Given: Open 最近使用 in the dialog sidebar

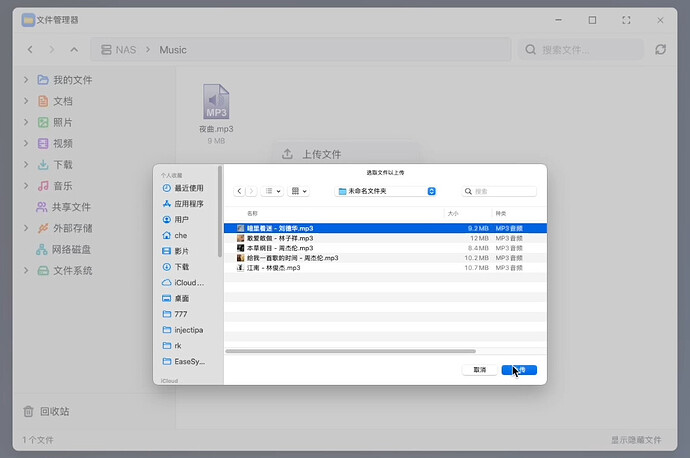Looking at the screenshot, I should tap(188, 187).
